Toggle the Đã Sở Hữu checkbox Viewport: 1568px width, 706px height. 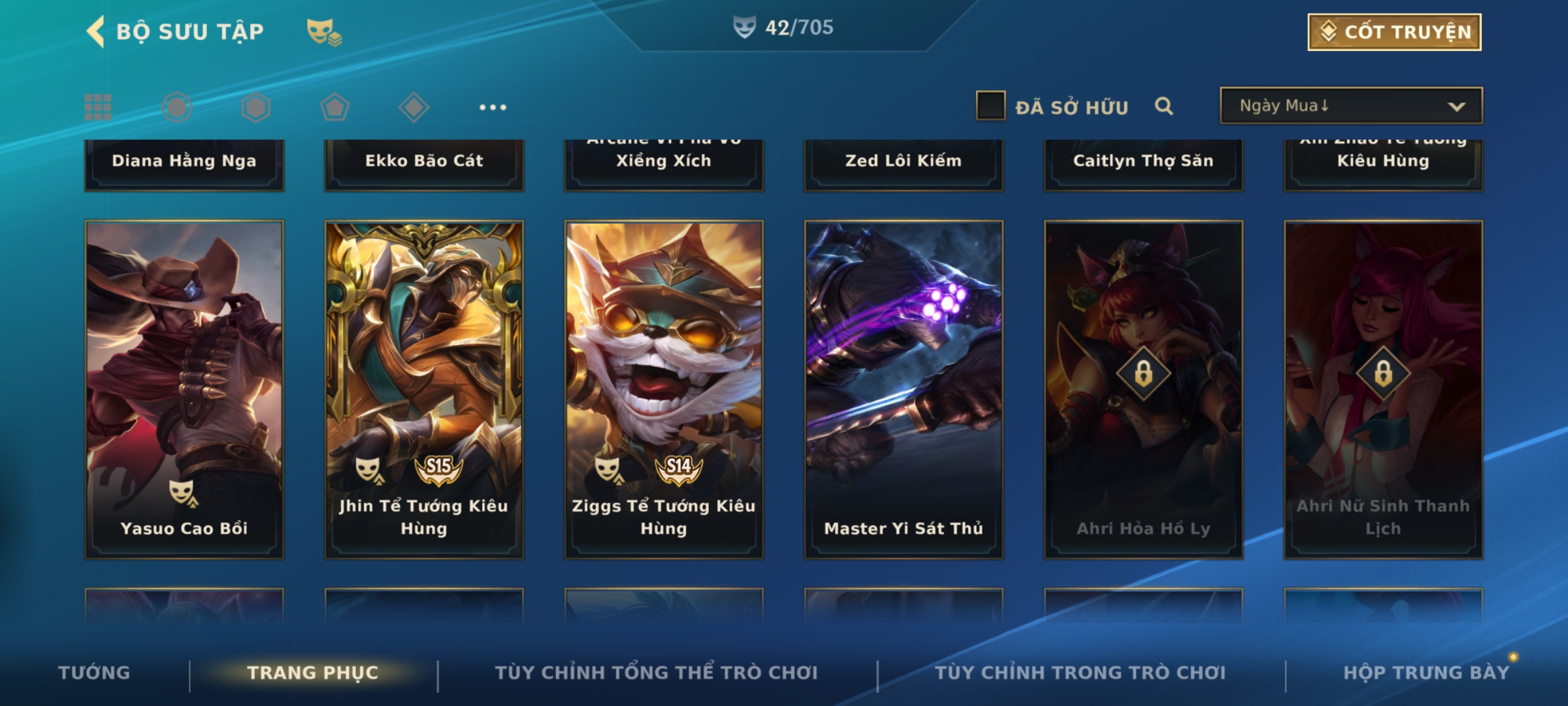click(990, 106)
